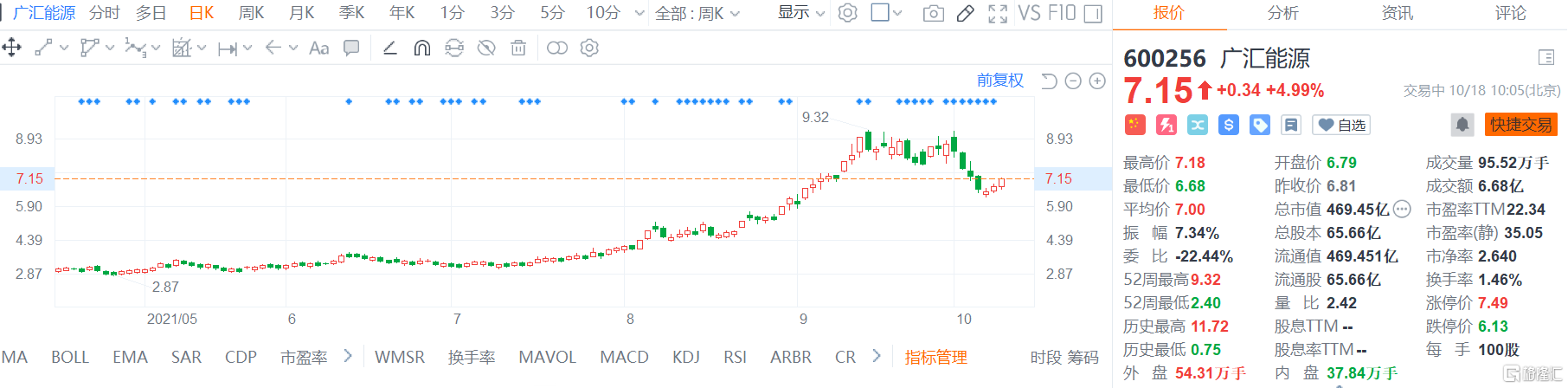Screen dimensions: 1568x388
Task: Select the polygon shape drawing tool
Action: click(x=89, y=48)
